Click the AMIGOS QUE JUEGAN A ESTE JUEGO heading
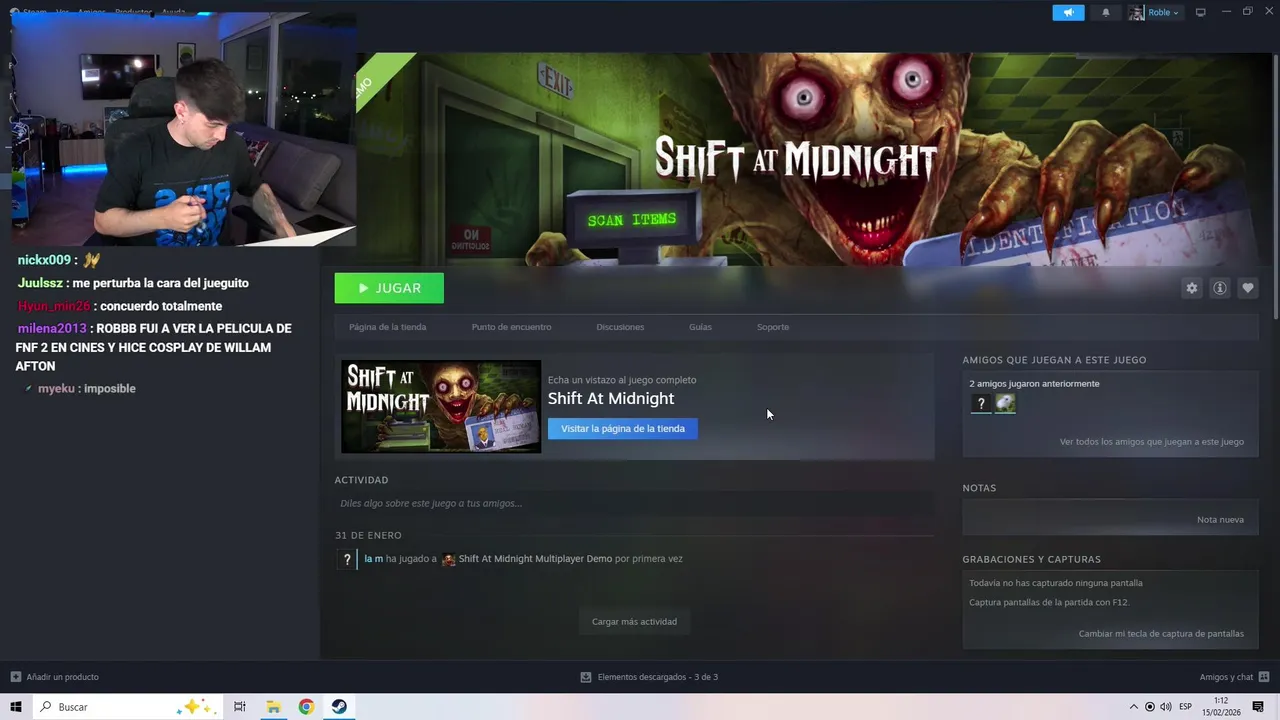 tap(1054, 360)
